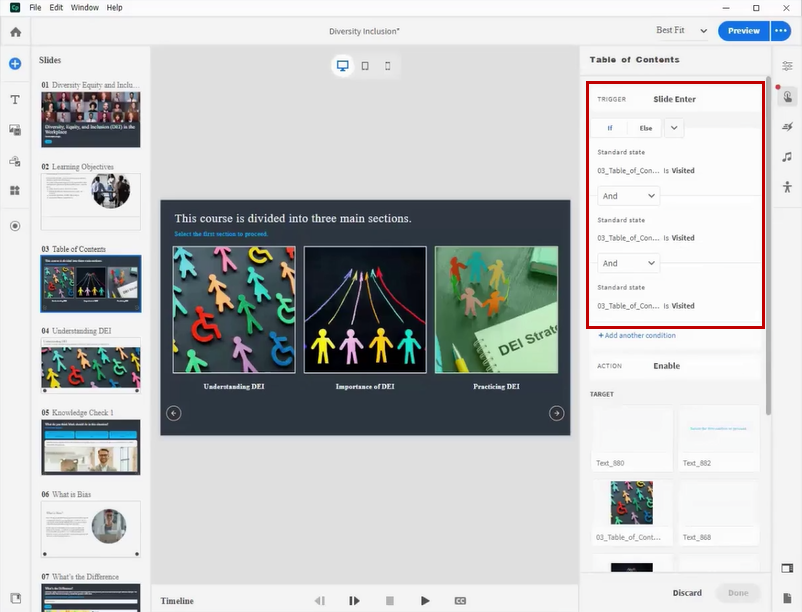Open the File menu
This screenshot has height=612, width=802.
(x=35, y=7)
